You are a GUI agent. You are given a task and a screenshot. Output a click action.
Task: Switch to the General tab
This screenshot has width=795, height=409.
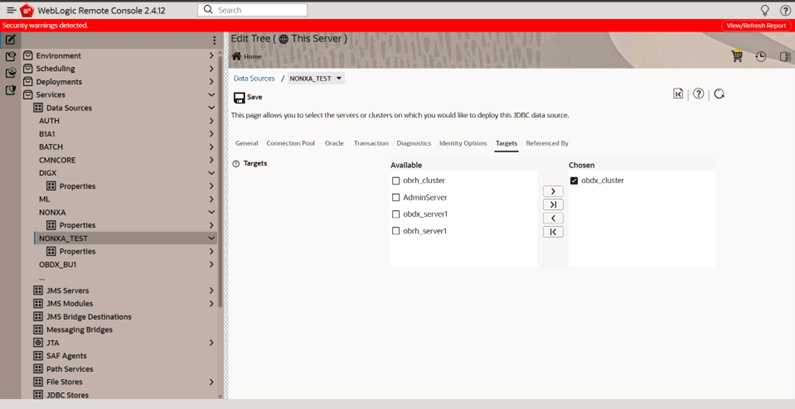[247, 143]
